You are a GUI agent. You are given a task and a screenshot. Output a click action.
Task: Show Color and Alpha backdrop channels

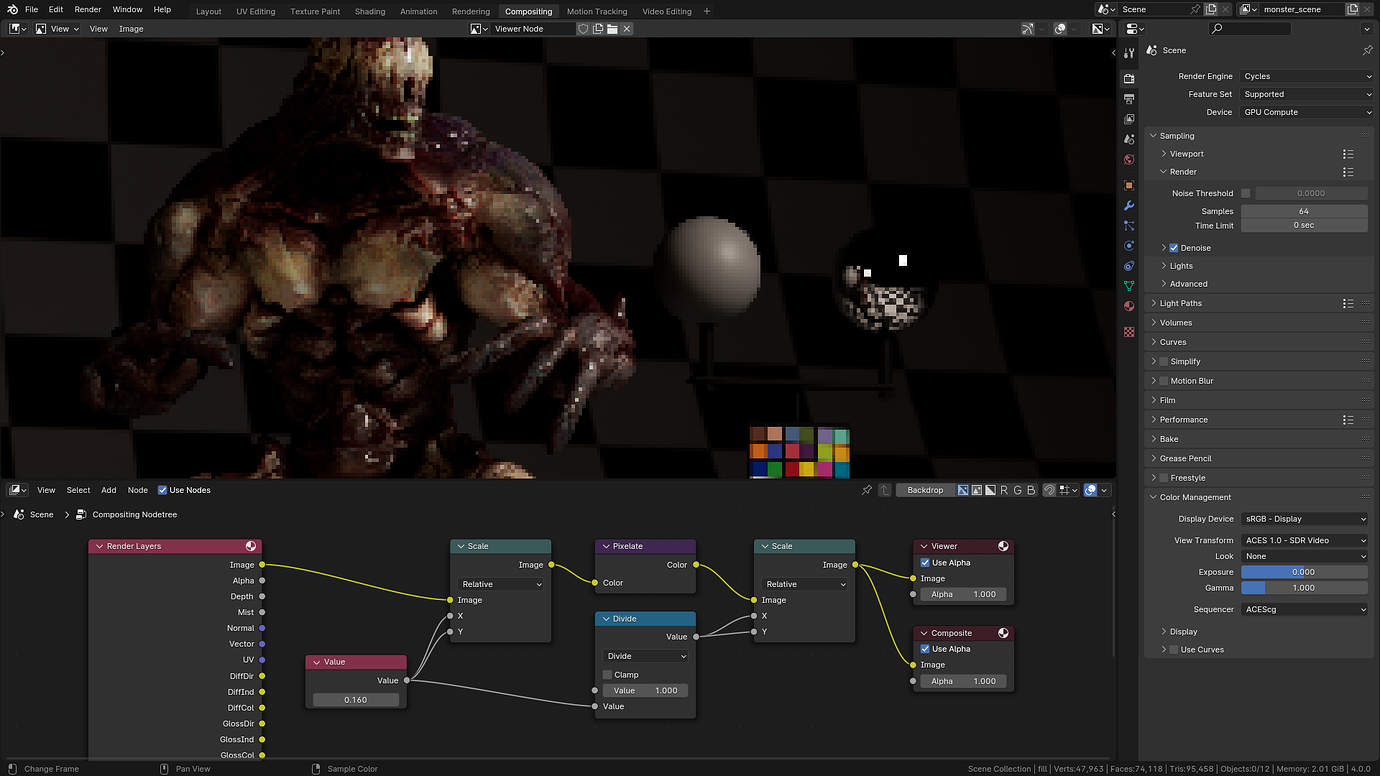coord(963,490)
